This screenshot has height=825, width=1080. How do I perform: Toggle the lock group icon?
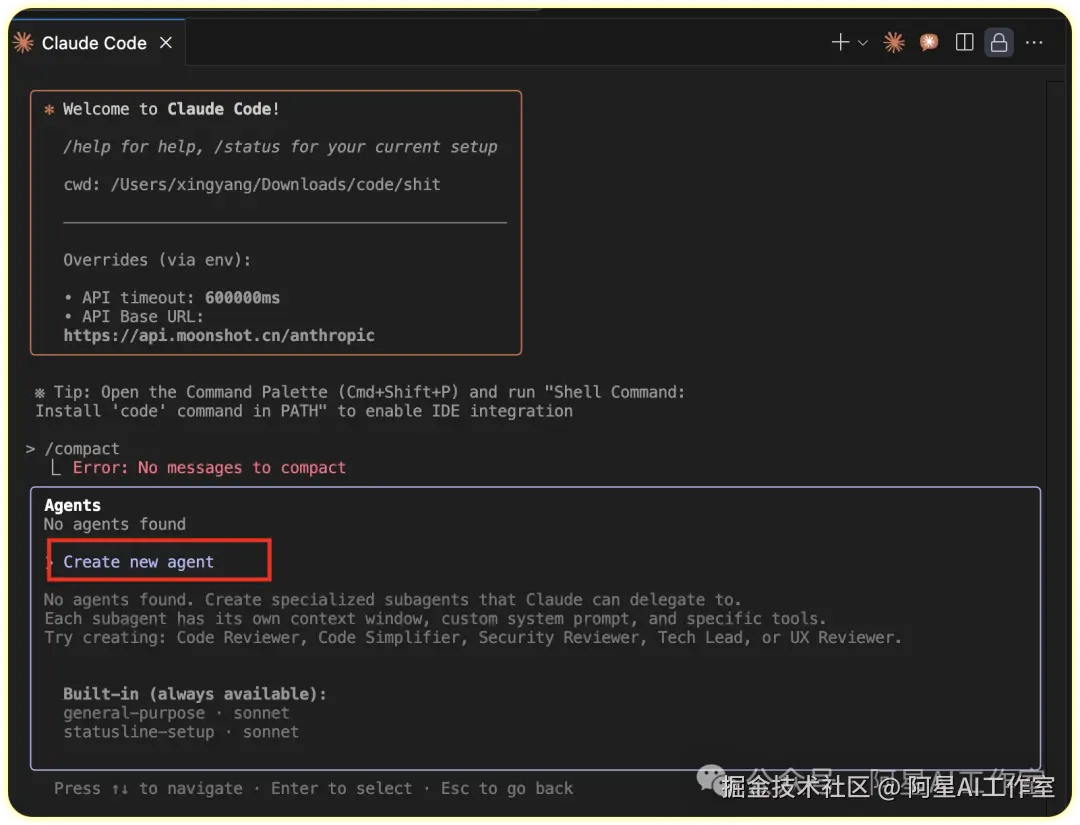point(999,43)
